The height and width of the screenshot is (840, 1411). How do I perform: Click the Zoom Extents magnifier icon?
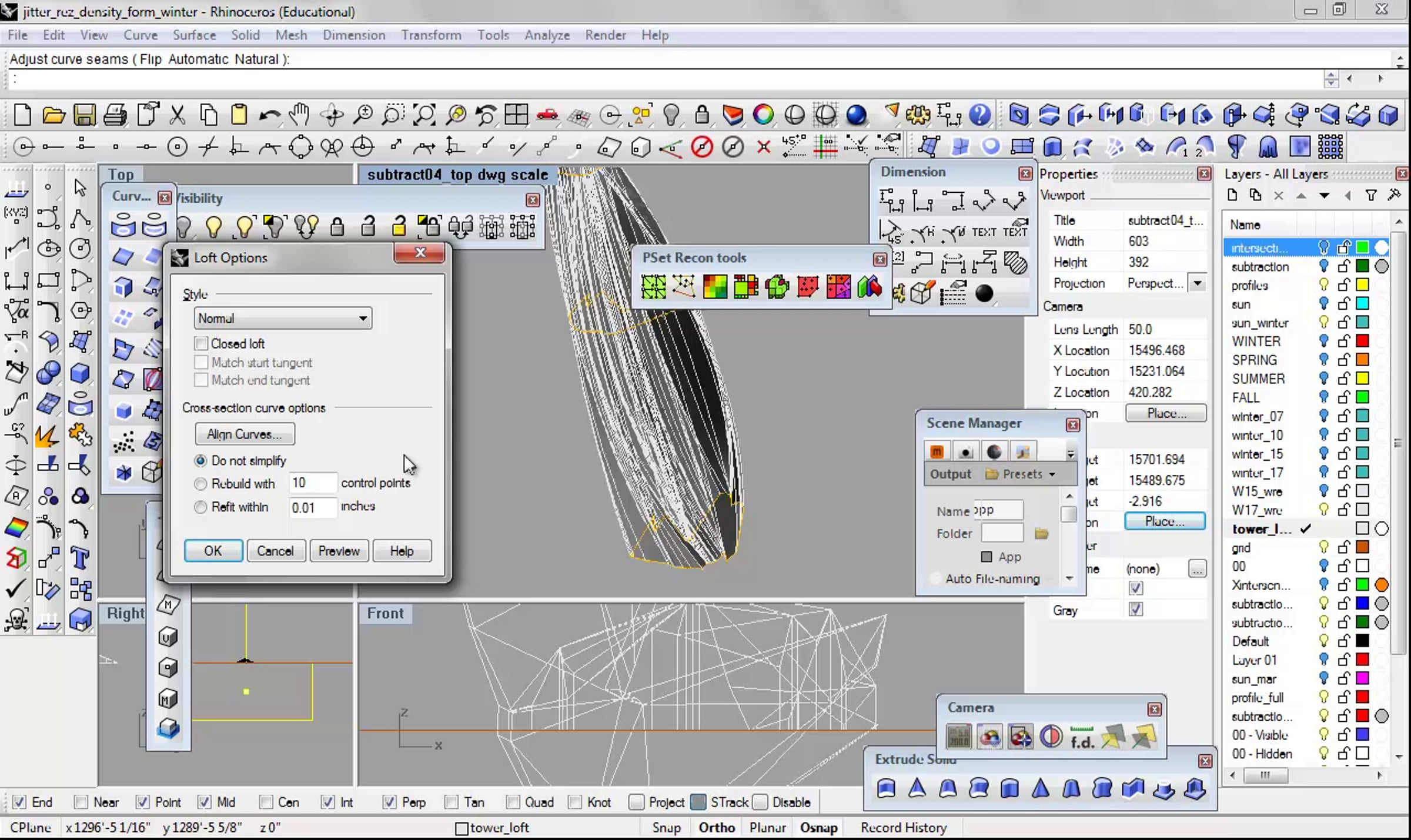point(424,115)
